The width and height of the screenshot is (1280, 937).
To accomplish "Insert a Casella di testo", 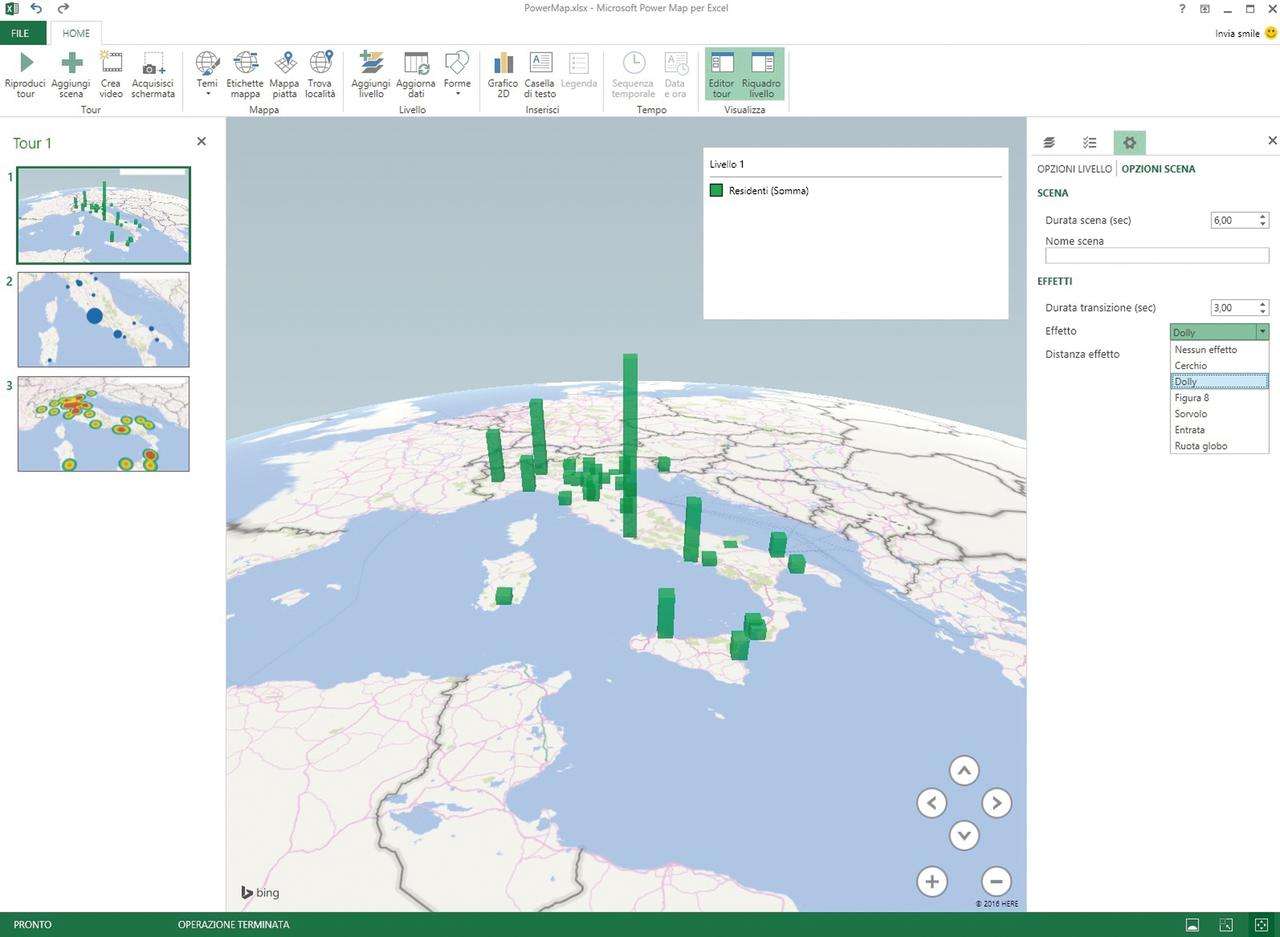I will click(x=540, y=64).
